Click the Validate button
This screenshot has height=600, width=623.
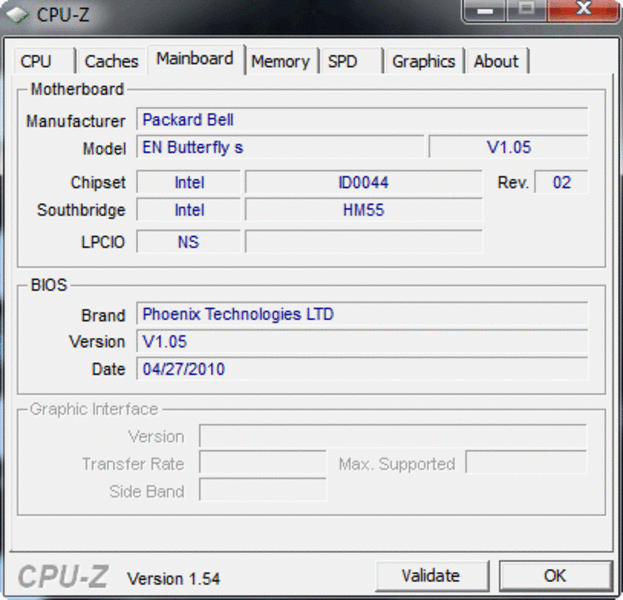point(432,575)
